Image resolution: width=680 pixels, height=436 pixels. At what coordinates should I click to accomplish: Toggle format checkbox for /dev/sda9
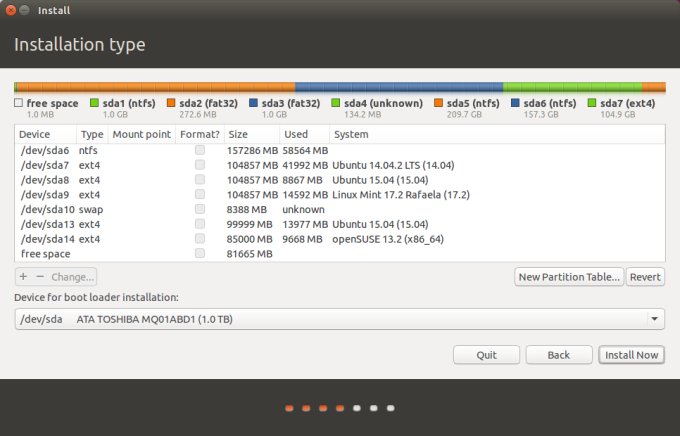pos(200,194)
